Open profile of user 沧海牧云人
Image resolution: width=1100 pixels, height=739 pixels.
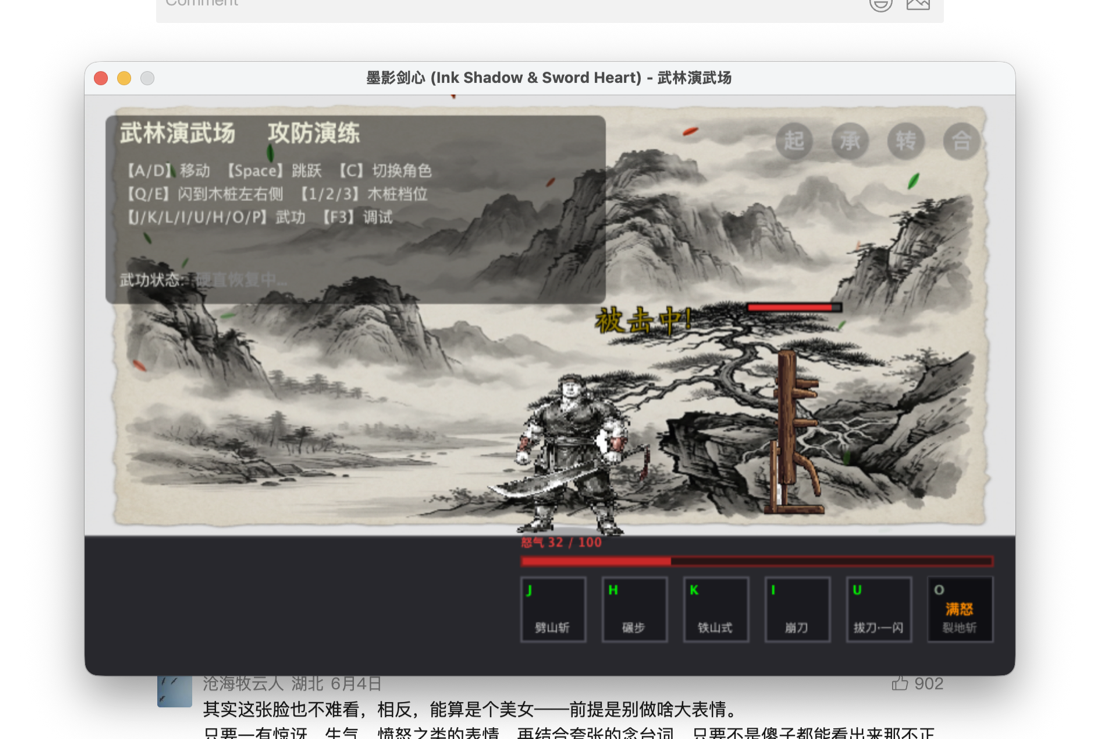pos(243,683)
